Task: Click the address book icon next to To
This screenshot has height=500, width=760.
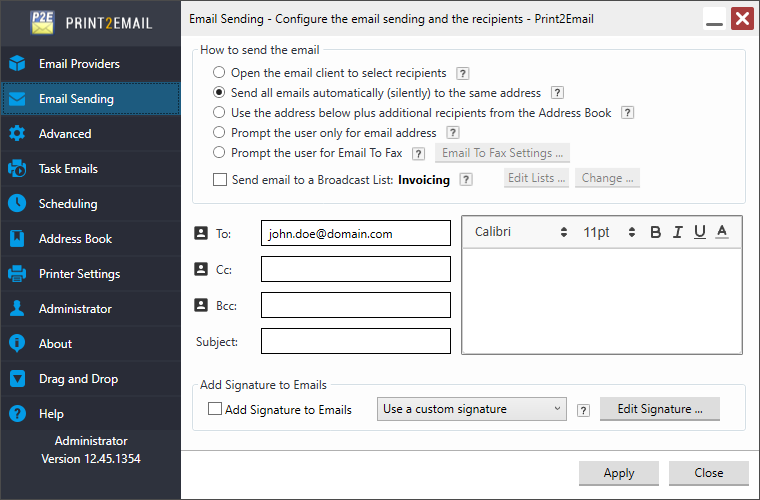Action: pyautogui.click(x=200, y=233)
